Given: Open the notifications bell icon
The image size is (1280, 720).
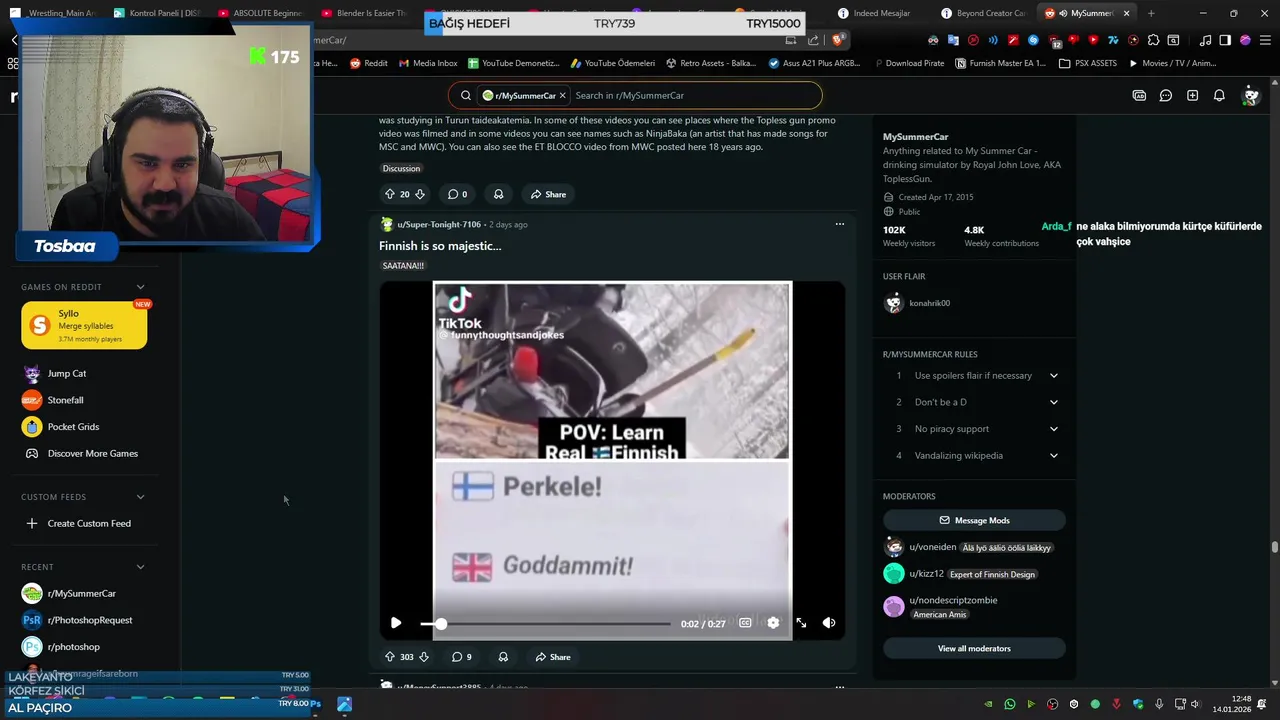Looking at the screenshot, I should (x=1219, y=95).
